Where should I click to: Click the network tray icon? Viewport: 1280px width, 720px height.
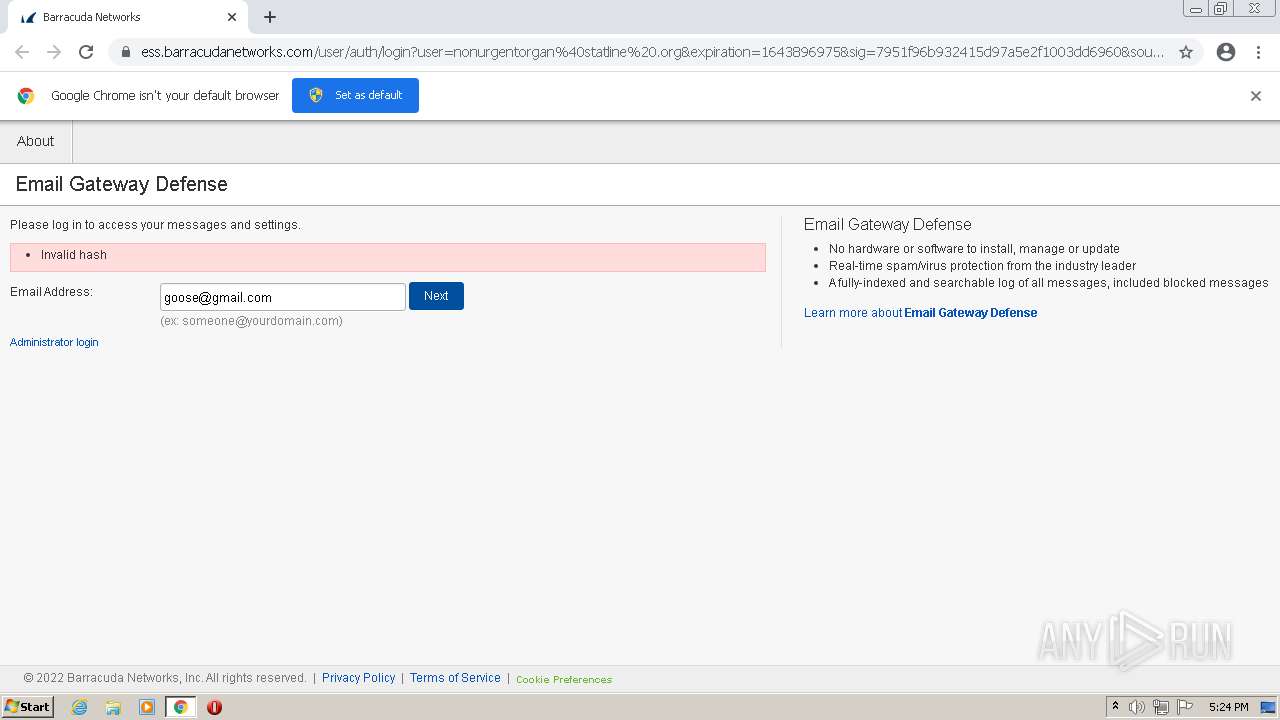coord(1161,707)
